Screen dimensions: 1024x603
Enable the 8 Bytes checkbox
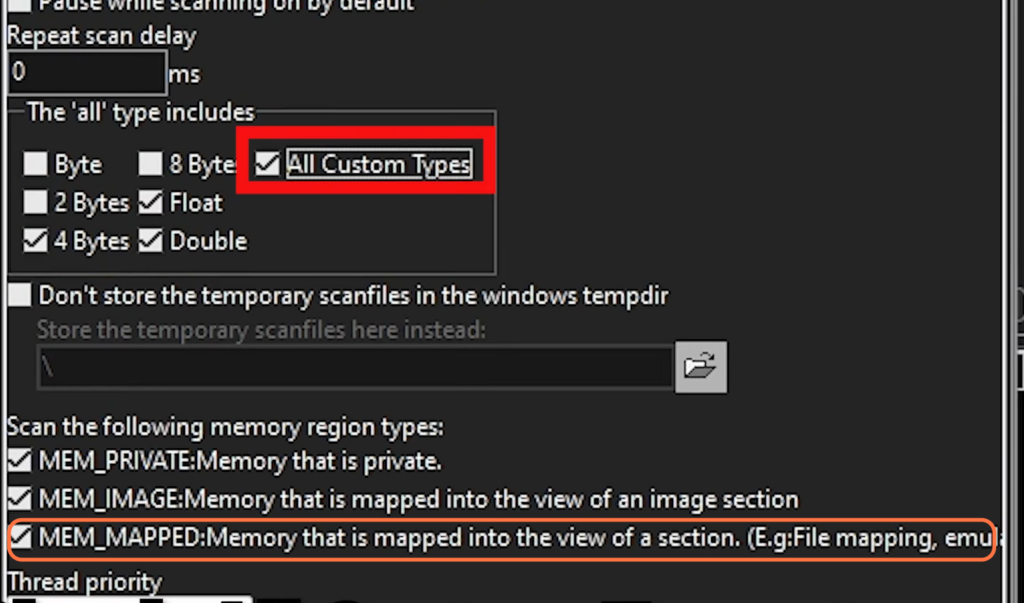(150, 163)
